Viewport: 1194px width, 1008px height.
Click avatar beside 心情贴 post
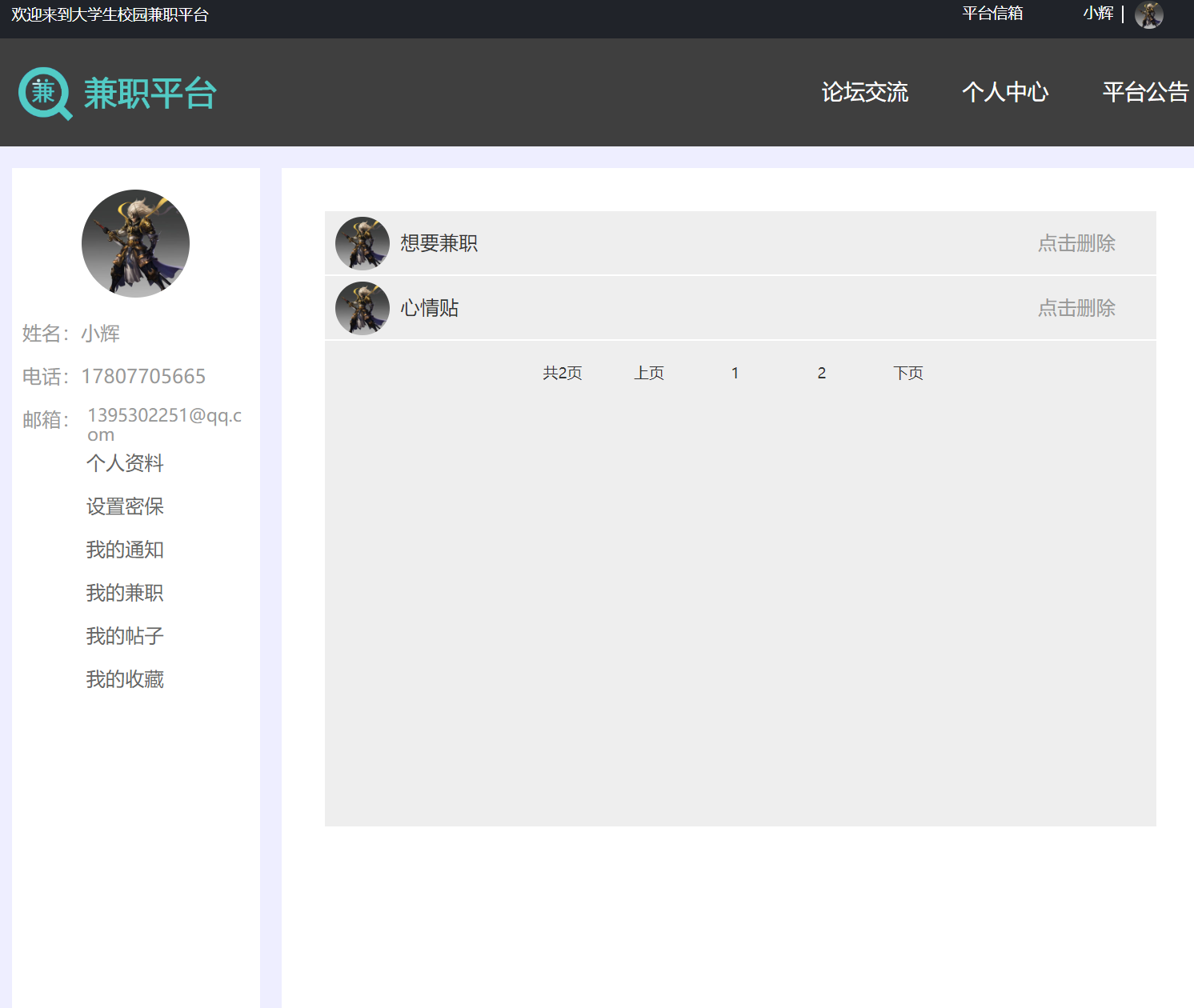point(362,308)
